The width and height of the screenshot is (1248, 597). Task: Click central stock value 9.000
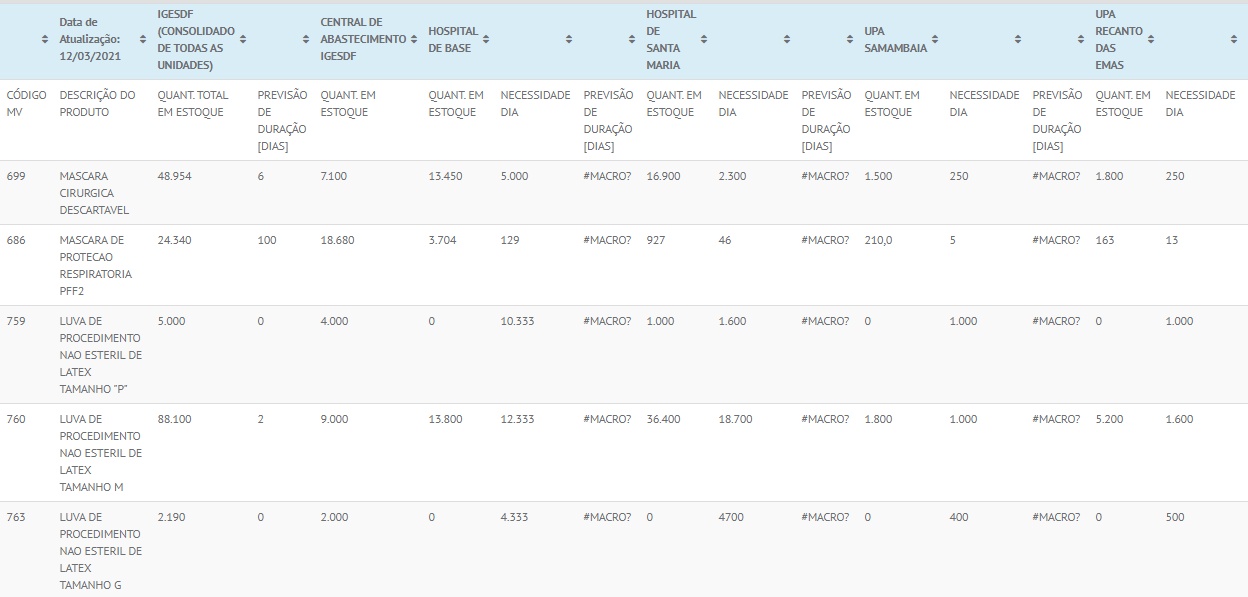tap(335, 419)
